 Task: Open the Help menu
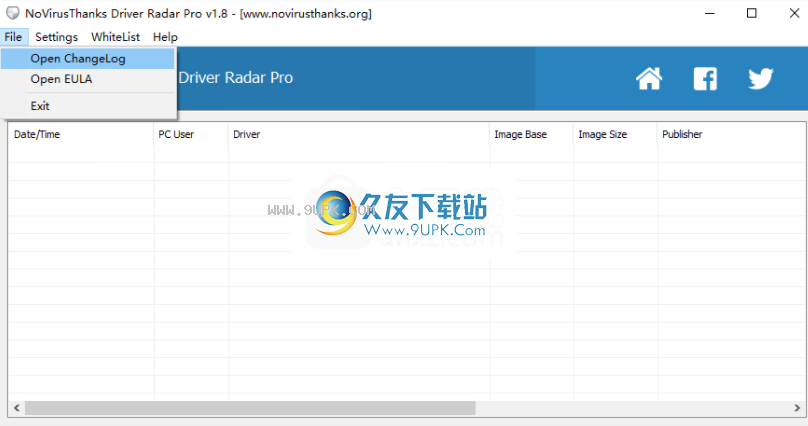[165, 37]
